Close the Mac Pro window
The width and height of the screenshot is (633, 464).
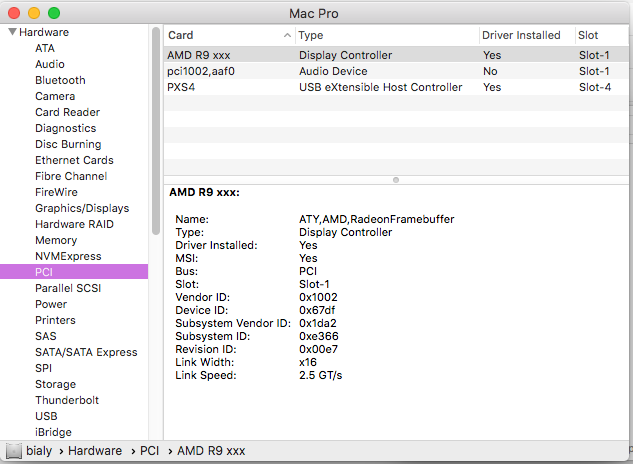(14, 13)
